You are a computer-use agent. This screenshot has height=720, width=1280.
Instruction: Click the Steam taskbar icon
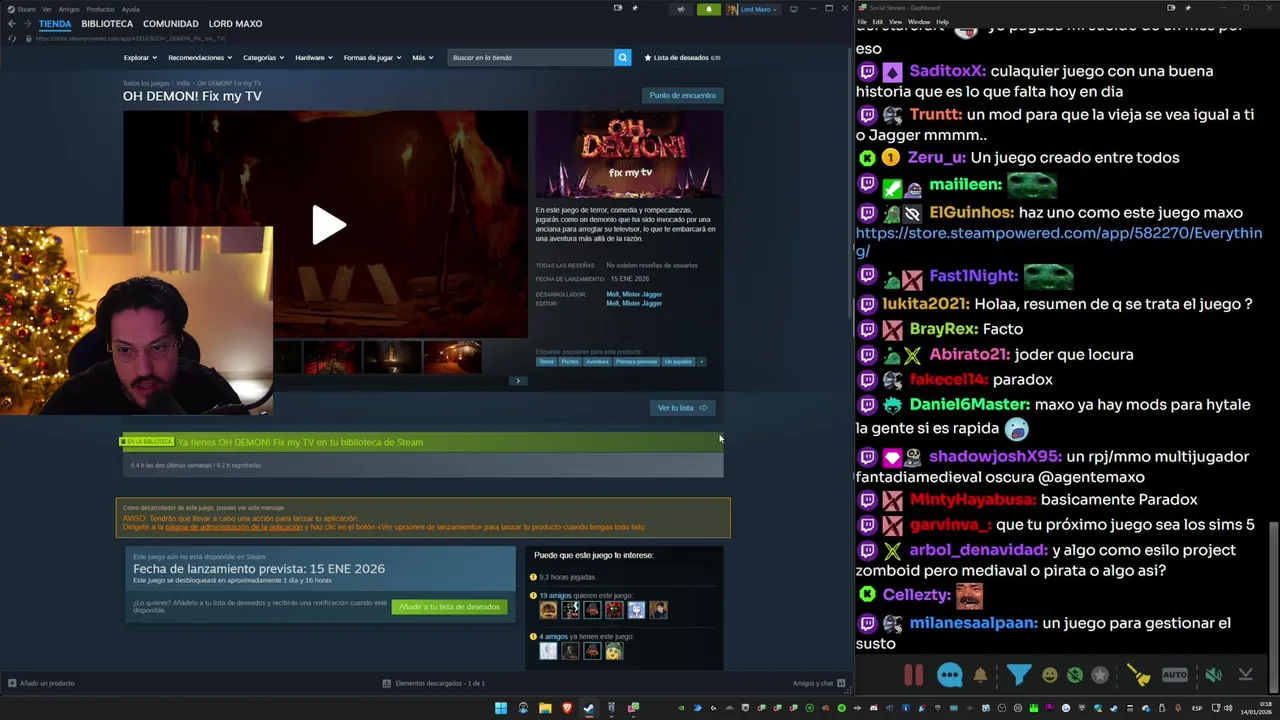point(589,708)
